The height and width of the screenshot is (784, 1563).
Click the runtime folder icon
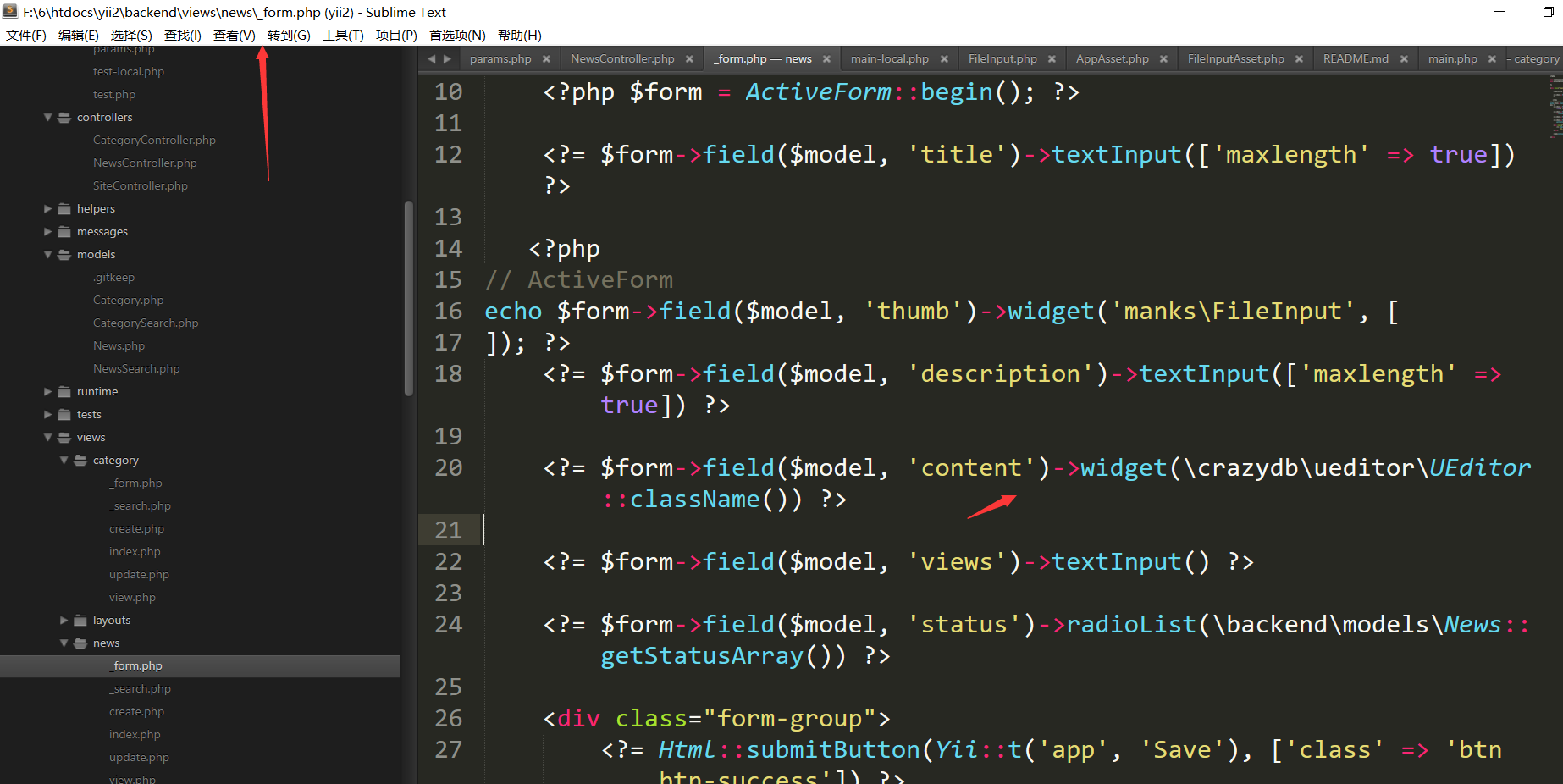point(64,392)
